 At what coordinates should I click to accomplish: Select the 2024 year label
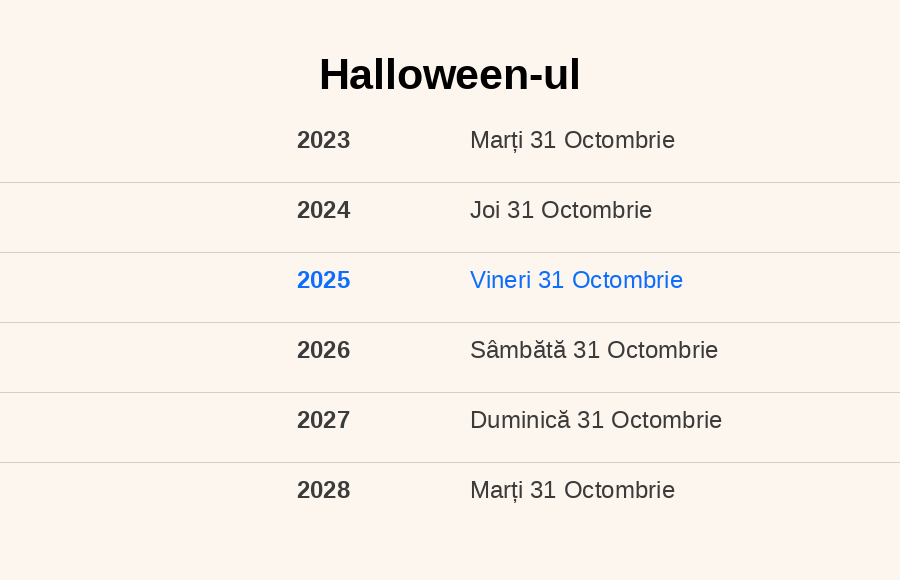coord(323,210)
